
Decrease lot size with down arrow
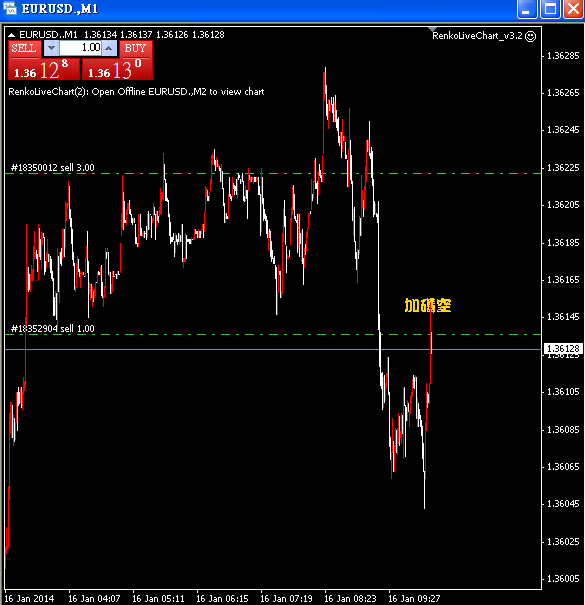pyautogui.click(x=51, y=48)
